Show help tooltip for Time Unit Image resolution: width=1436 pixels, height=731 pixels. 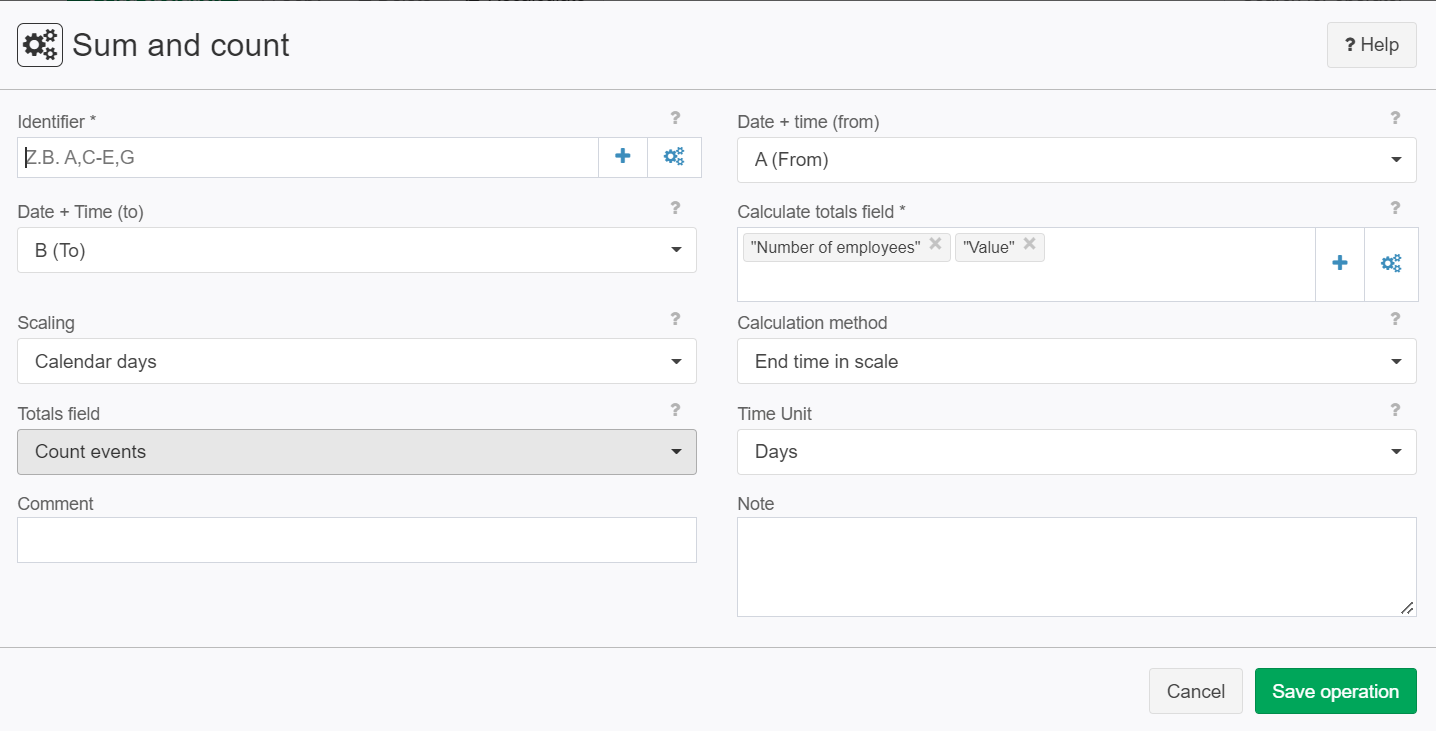(x=1395, y=409)
